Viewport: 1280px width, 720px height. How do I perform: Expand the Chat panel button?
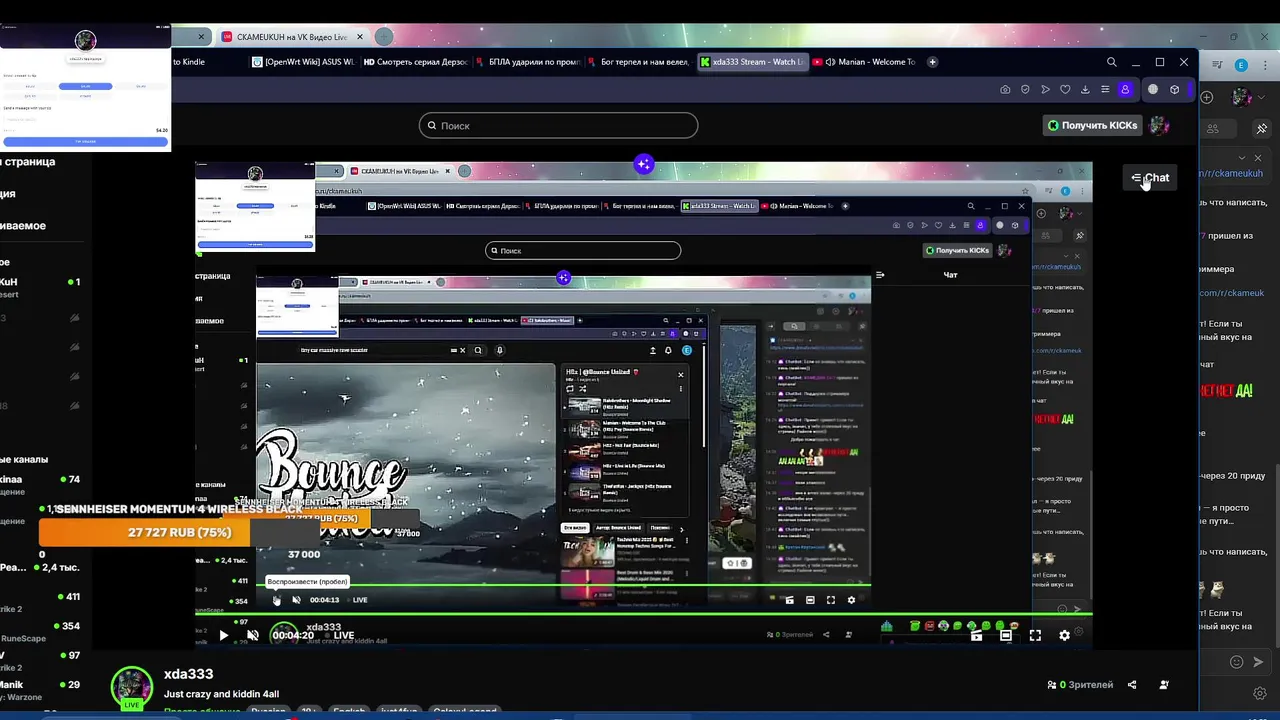point(1150,178)
